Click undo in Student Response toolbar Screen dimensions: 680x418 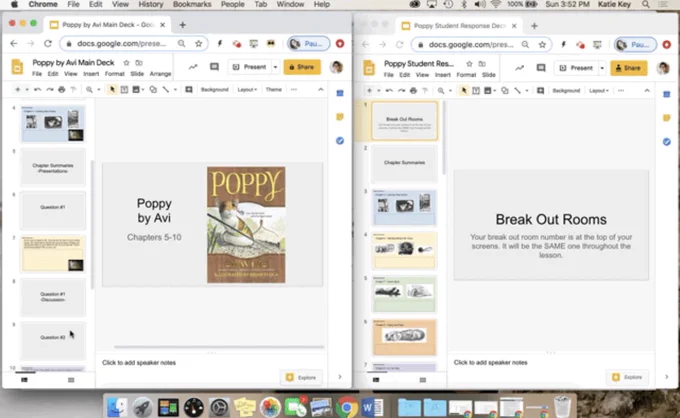click(389, 91)
